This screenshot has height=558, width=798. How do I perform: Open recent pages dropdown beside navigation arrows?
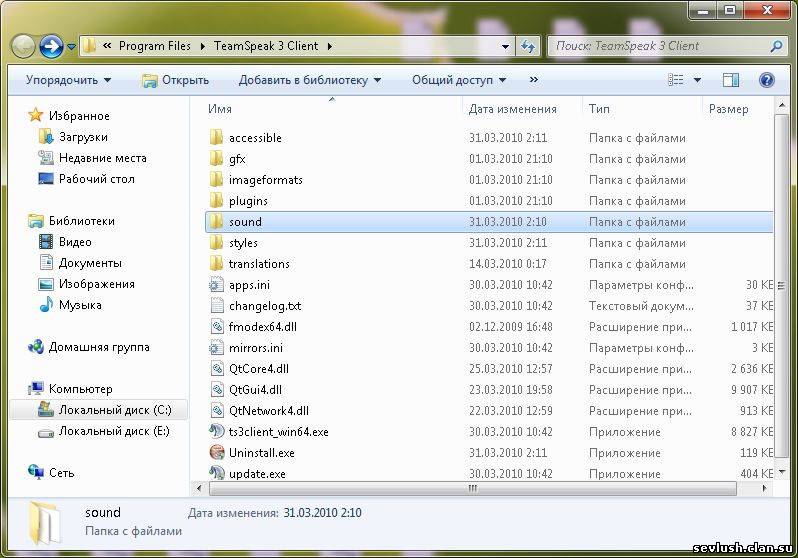point(72,47)
